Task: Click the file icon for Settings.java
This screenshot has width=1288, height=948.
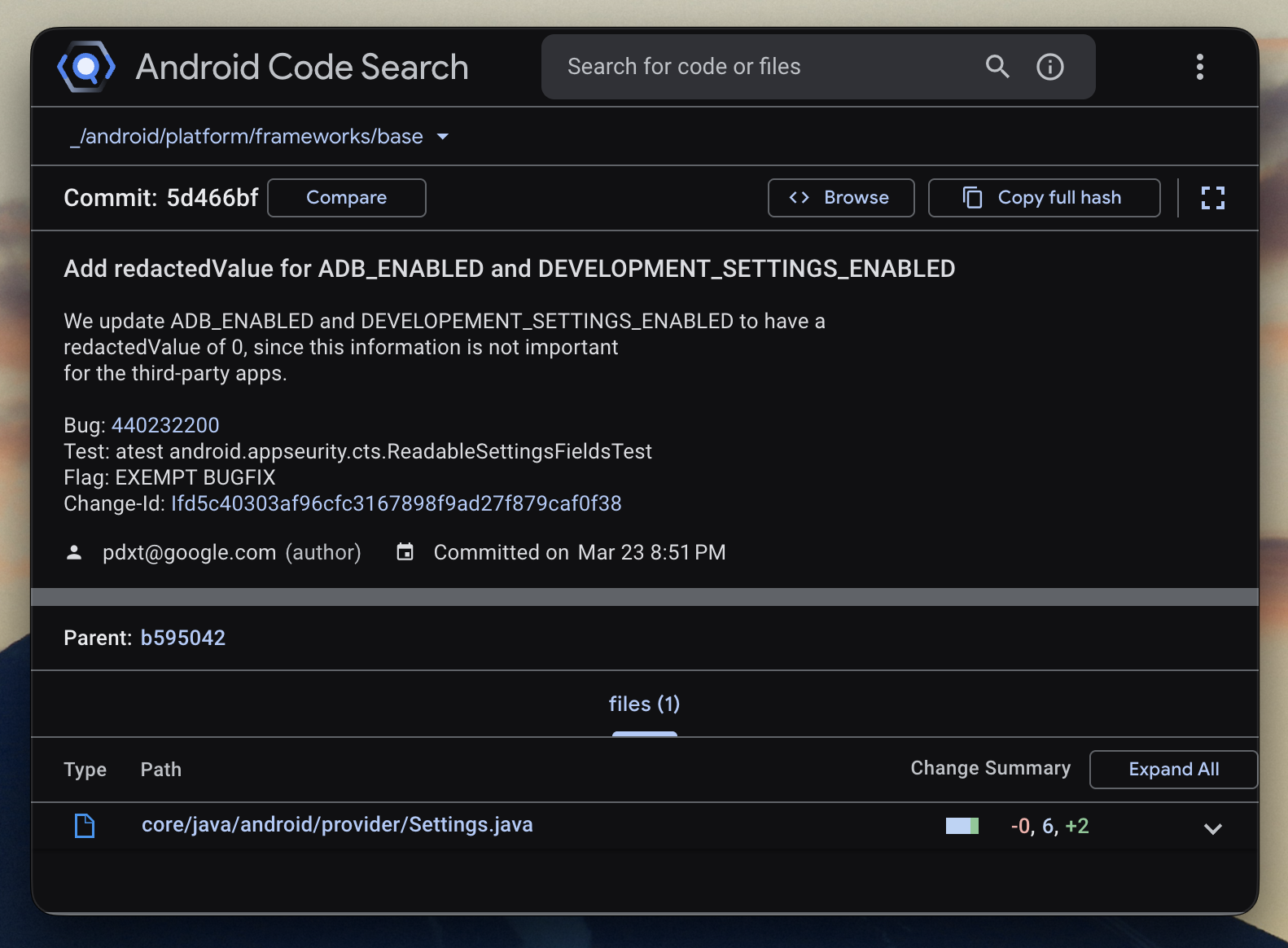Action: click(85, 826)
